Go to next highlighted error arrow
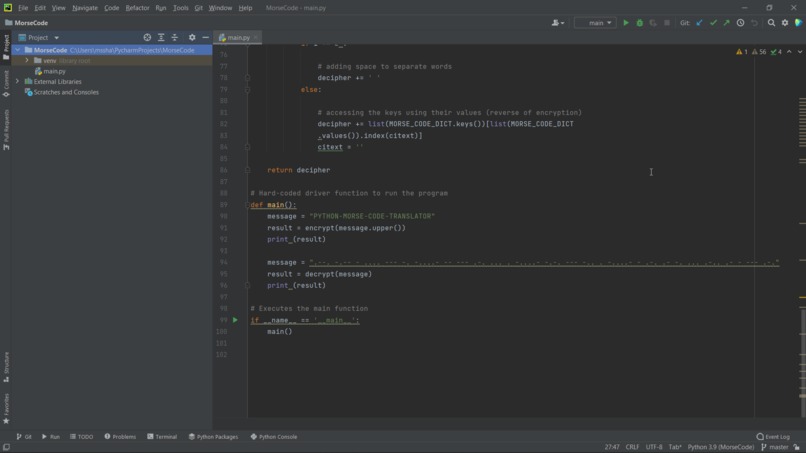The image size is (806, 453). 800,52
